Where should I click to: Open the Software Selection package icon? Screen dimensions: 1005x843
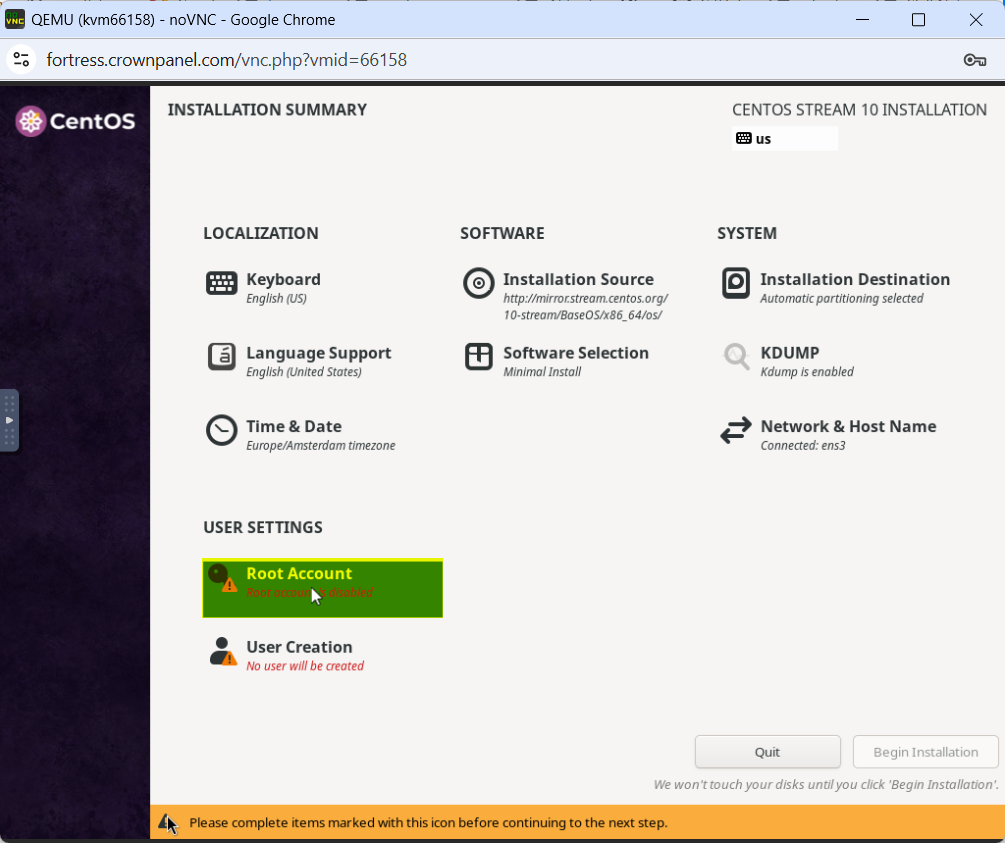(x=479, y=356)
